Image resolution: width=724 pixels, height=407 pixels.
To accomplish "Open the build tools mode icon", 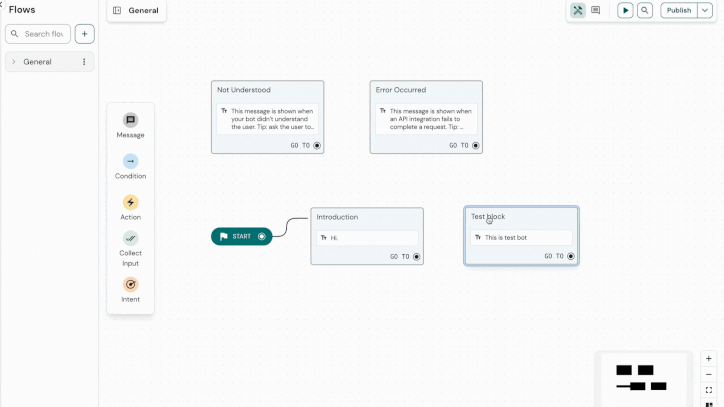I will [578, 11].
